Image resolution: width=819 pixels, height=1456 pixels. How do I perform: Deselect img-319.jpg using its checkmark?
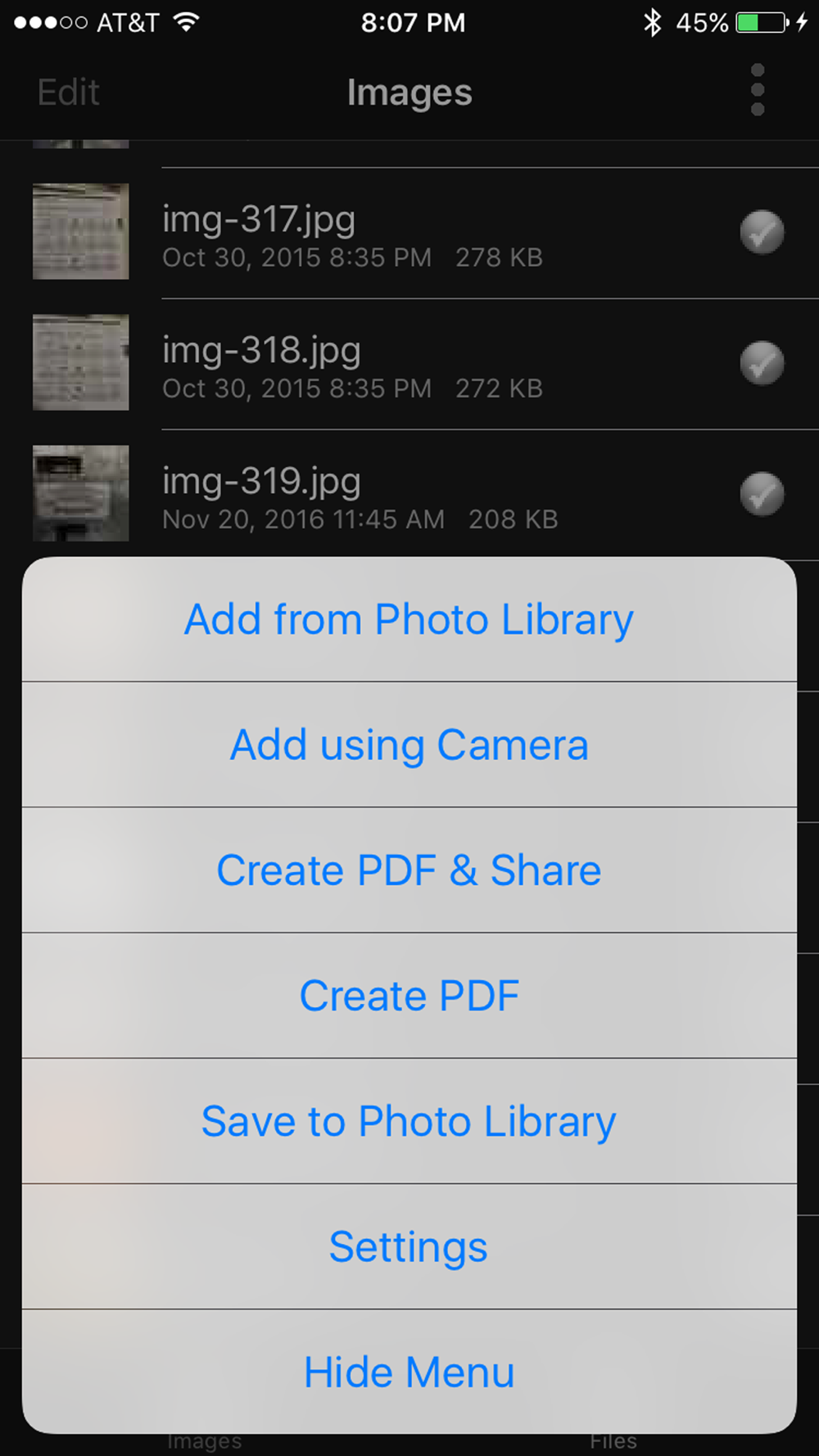[x=762, y=494]
